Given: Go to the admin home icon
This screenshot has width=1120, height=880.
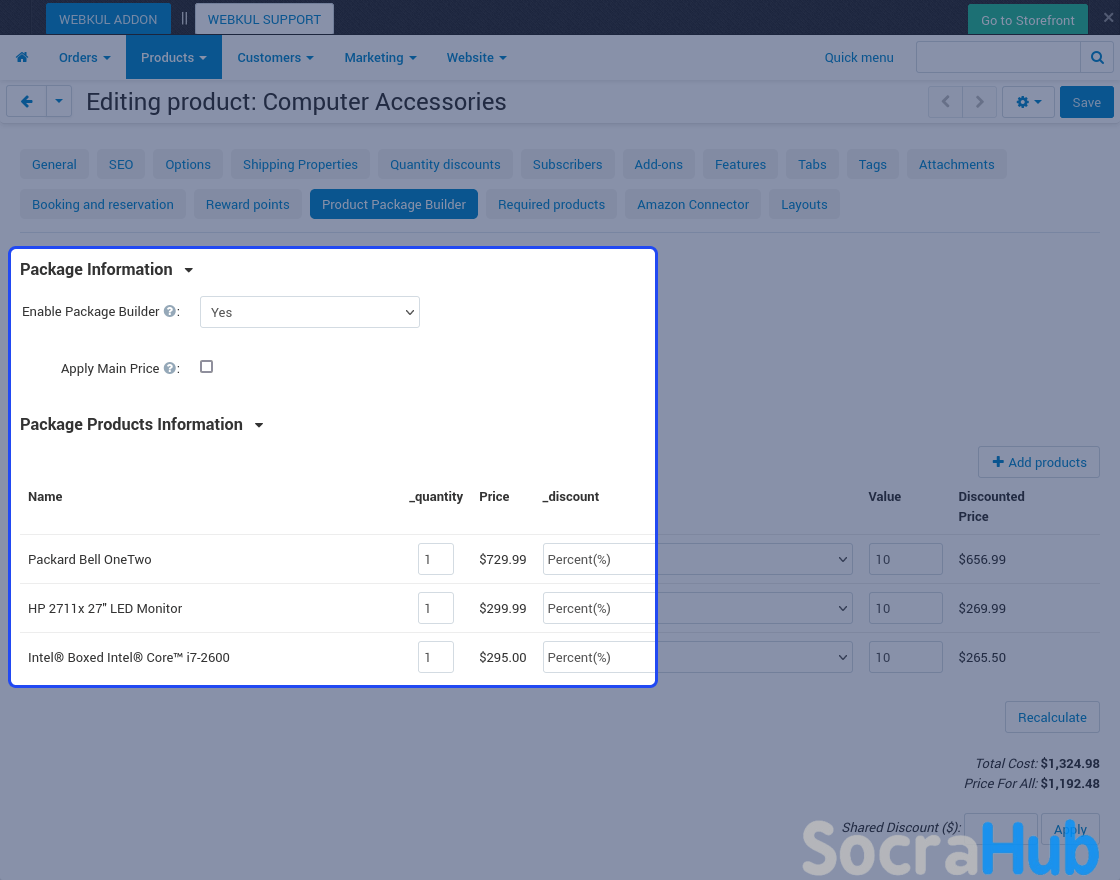Looking at the screenshot, I should click(x=22, y=57).
